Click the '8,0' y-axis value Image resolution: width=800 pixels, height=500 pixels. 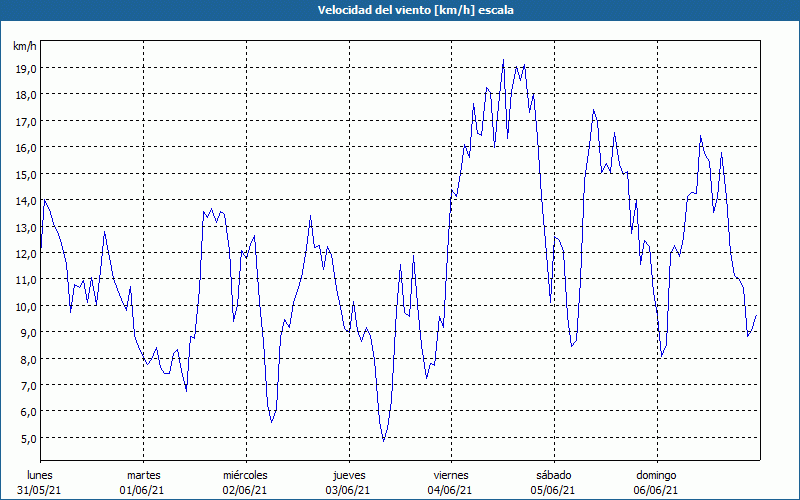(x=28, y=359)
